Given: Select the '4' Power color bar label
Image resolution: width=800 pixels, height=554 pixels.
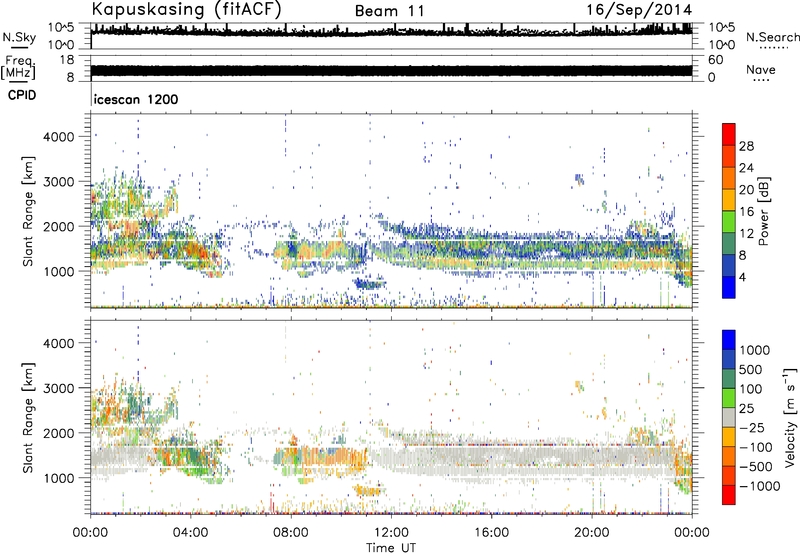Looking at the screenshot, I should (742, 278).
